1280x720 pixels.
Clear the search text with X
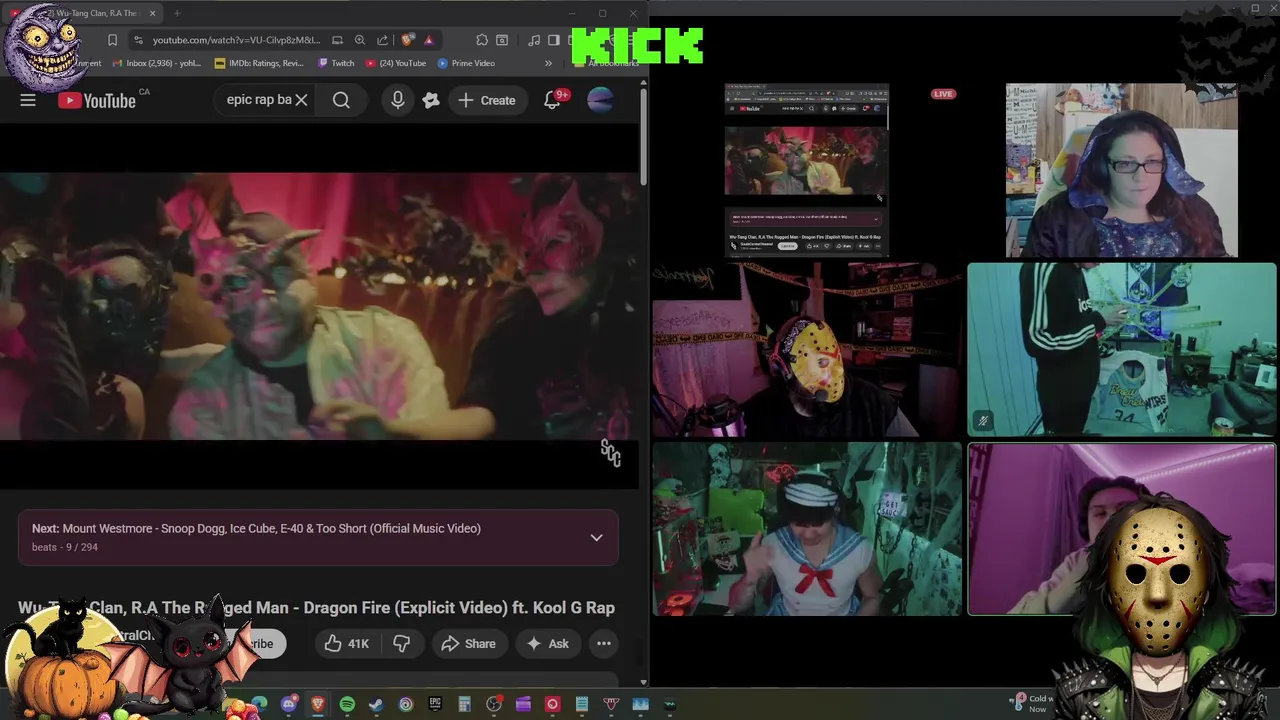301,100
